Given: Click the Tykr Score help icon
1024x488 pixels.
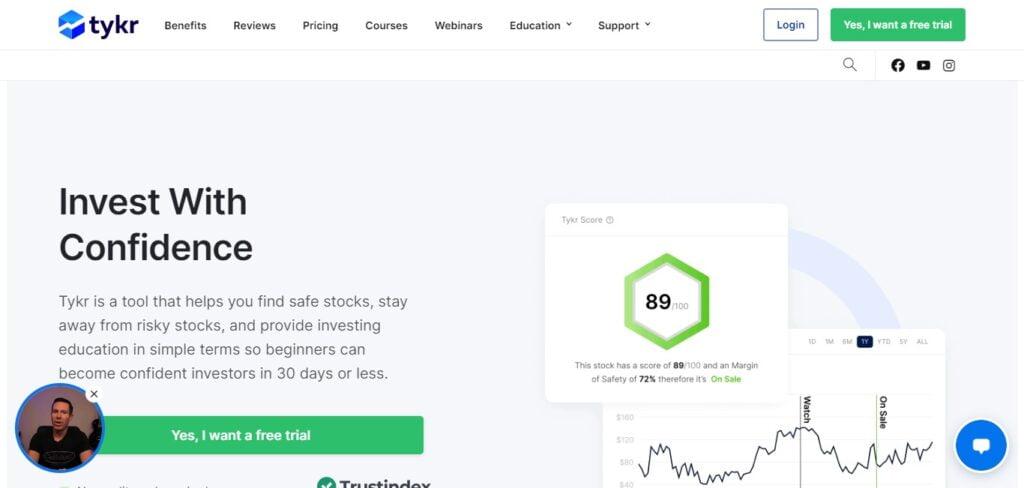Looking at the screenshot, I should click(x=609, y=220).
